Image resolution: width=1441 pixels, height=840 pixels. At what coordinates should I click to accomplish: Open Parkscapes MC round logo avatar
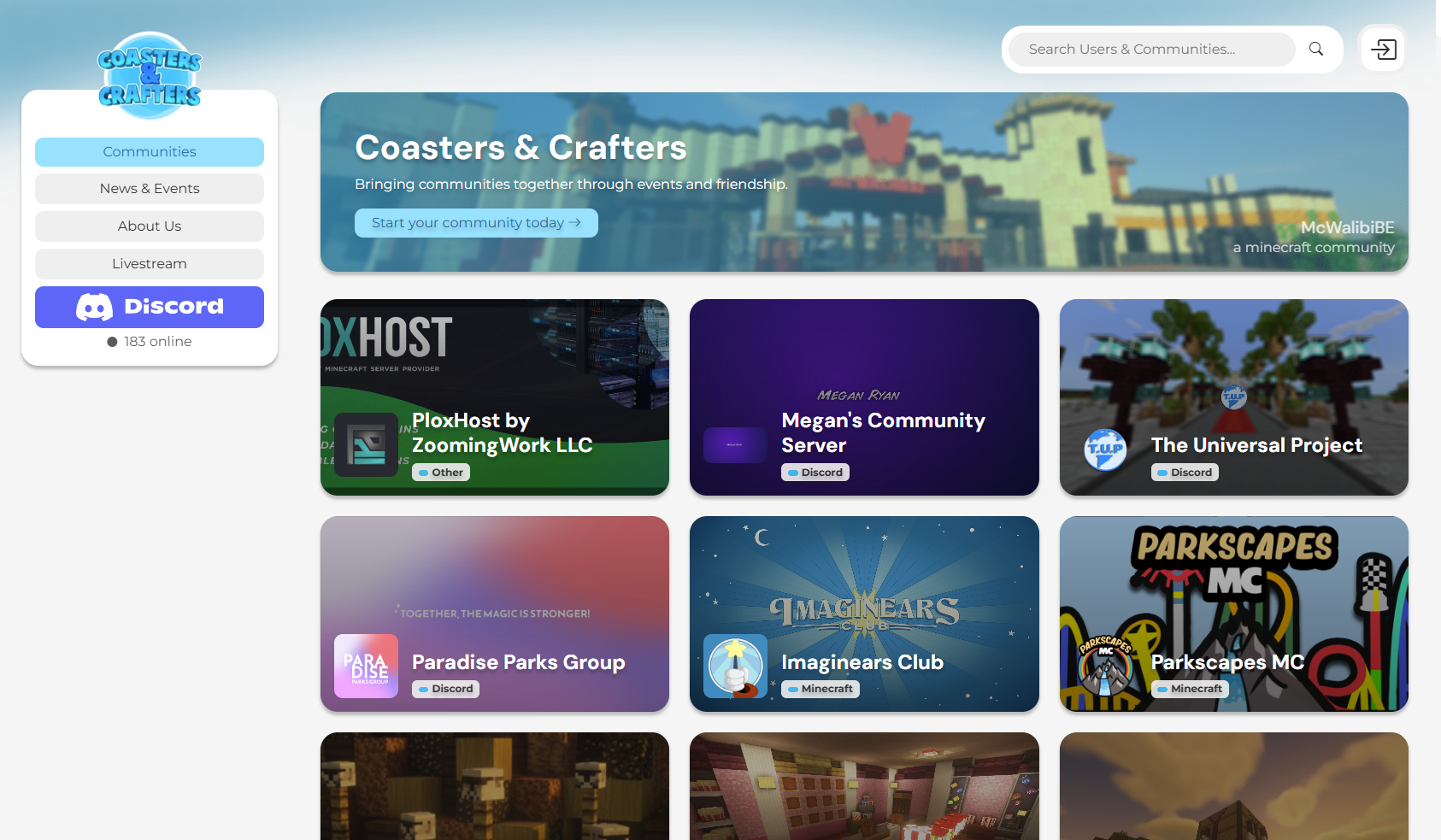(x=1106, y=666)
